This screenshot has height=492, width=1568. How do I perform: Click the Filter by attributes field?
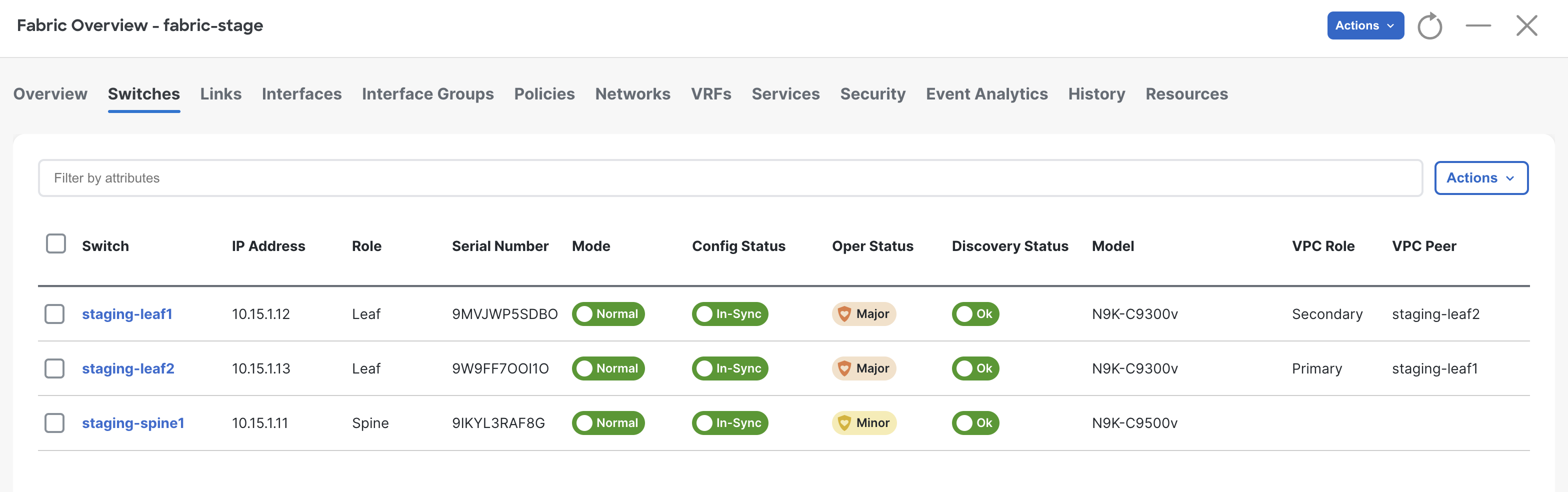730,178
